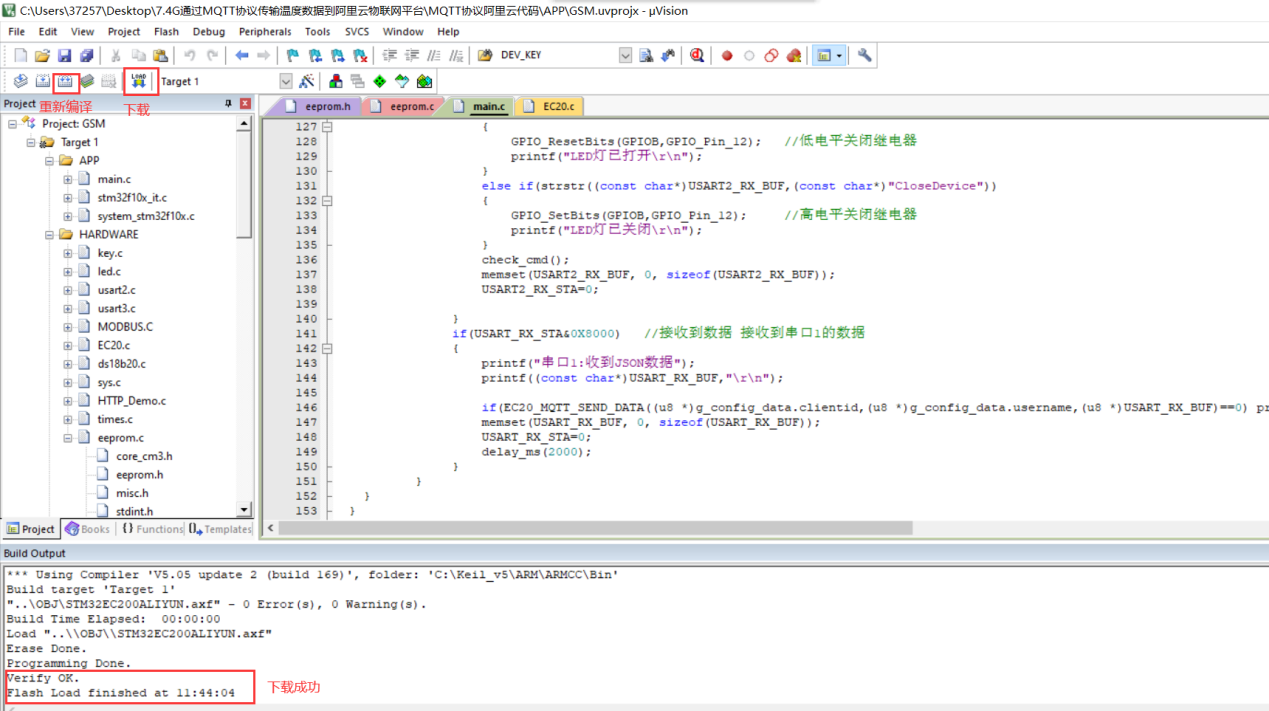Collapse code fold at line 127
Viewport: 1269px width, 711px height.
(327, 127)
